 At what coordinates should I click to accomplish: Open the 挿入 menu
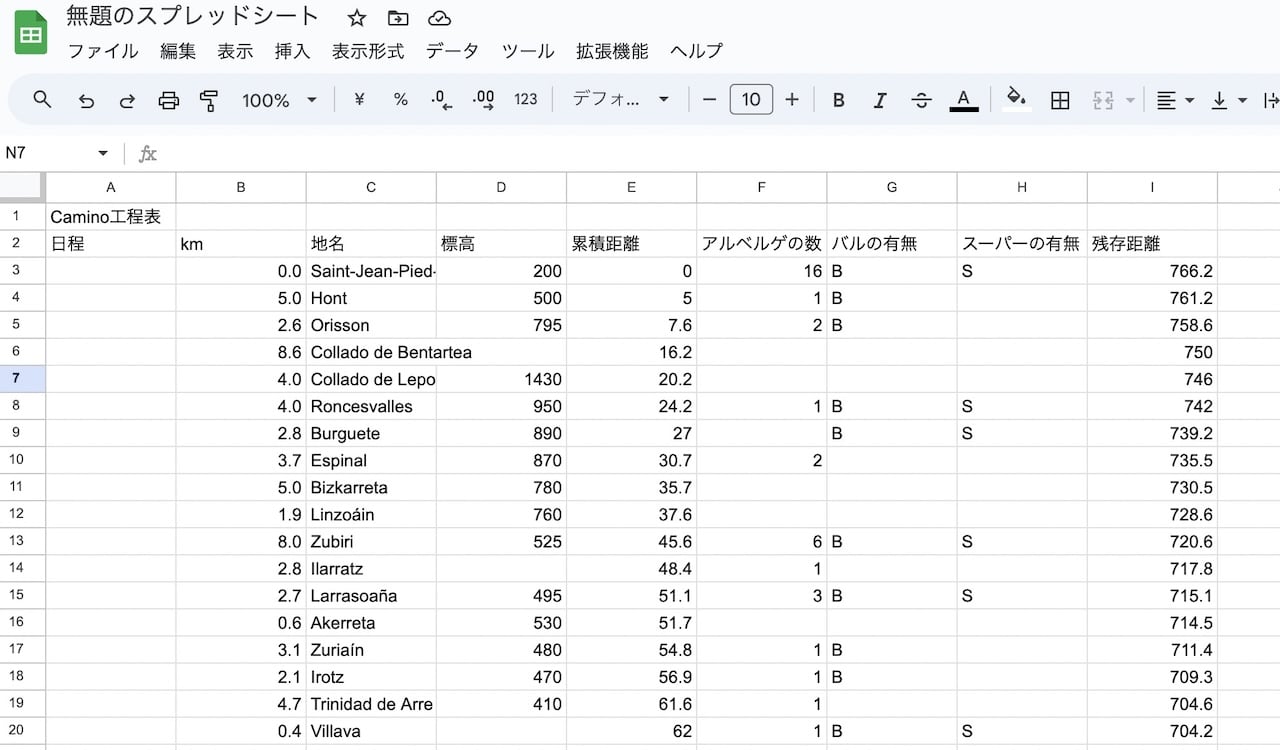[x=292, y=51]
